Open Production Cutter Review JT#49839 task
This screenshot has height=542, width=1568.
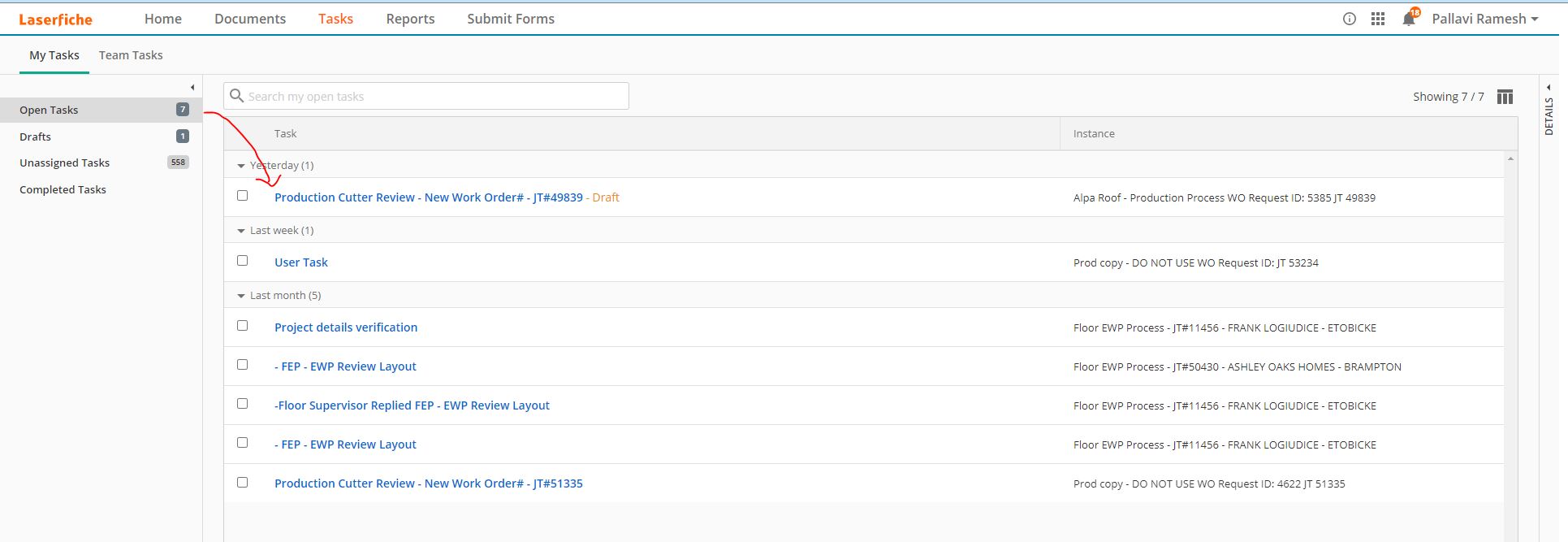(x=429, y=197)
